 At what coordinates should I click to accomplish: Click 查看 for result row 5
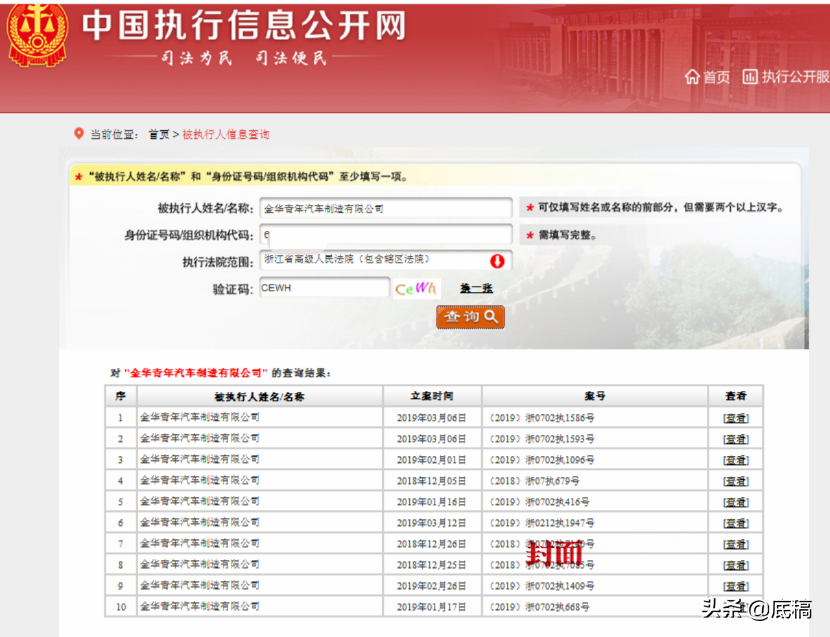tap(736, 502)
